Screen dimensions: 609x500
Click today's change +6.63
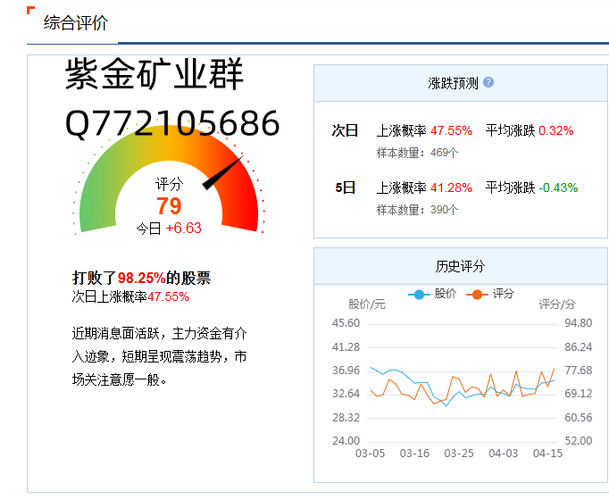[183, 228]
